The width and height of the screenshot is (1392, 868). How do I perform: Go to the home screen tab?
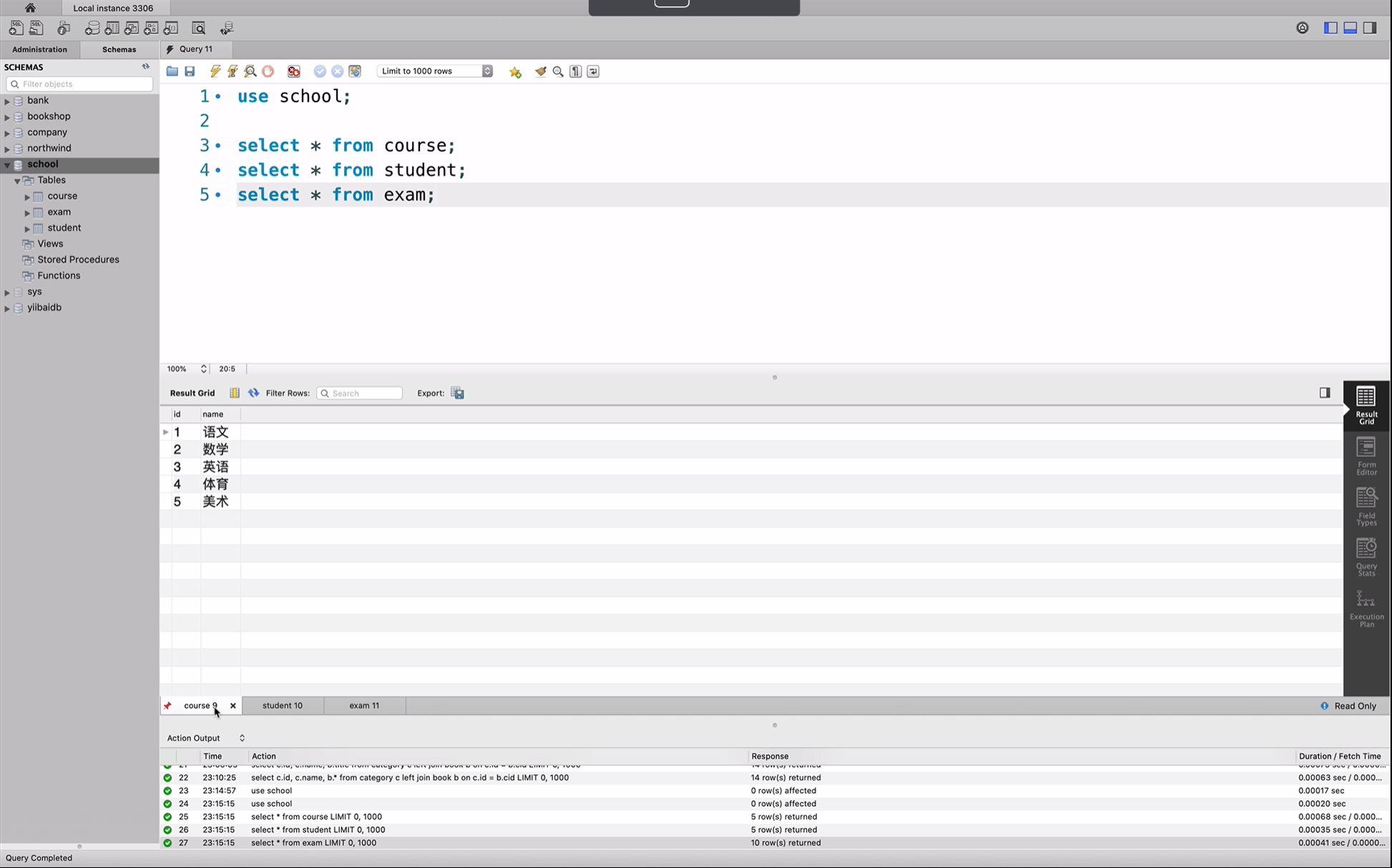[30, 8]
